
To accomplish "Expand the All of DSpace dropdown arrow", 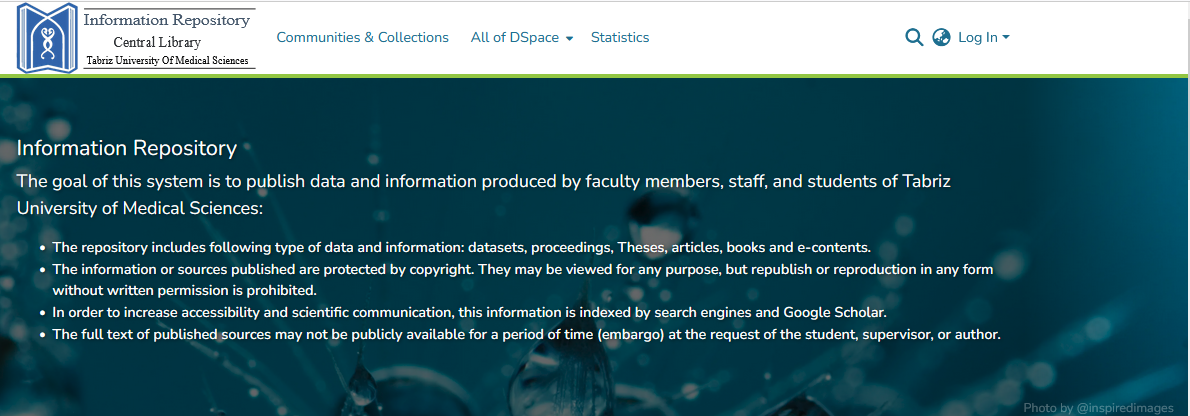I will [x=569, y=39].
